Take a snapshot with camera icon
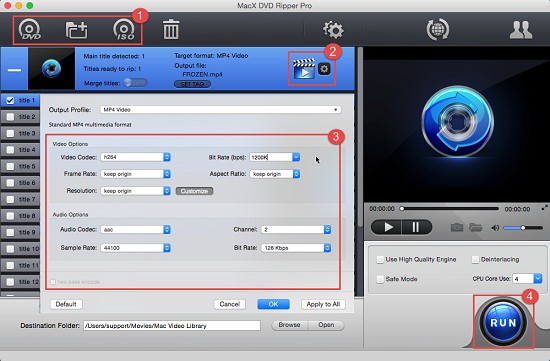 [456, 227]
